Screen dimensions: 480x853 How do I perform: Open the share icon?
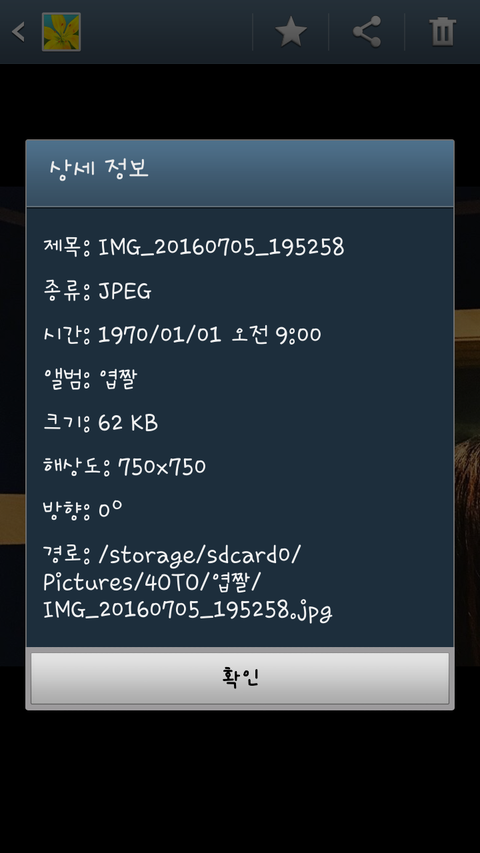(367, 32)
